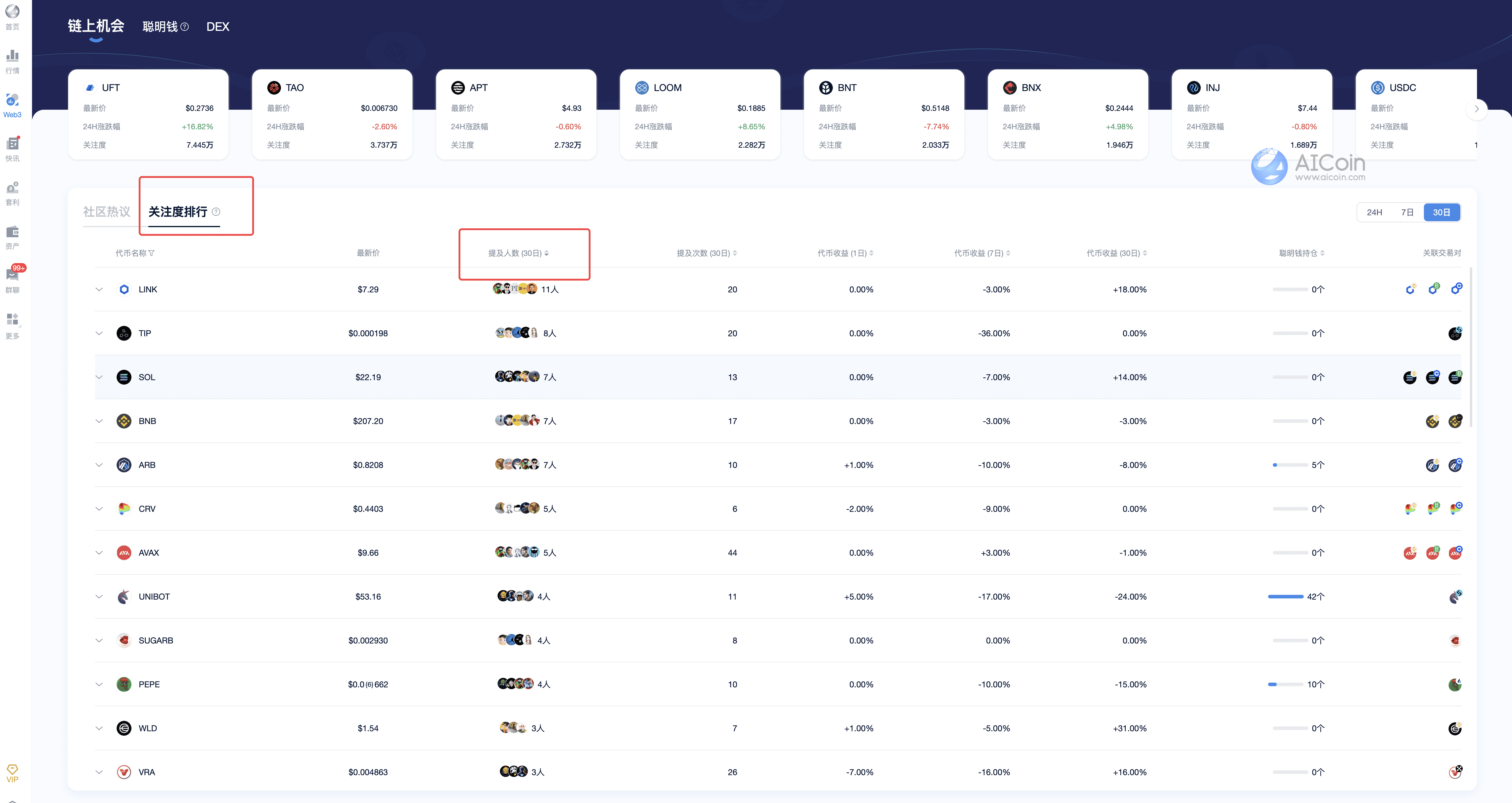Click the ARB token logo
1512x803 pixels.
124,465
